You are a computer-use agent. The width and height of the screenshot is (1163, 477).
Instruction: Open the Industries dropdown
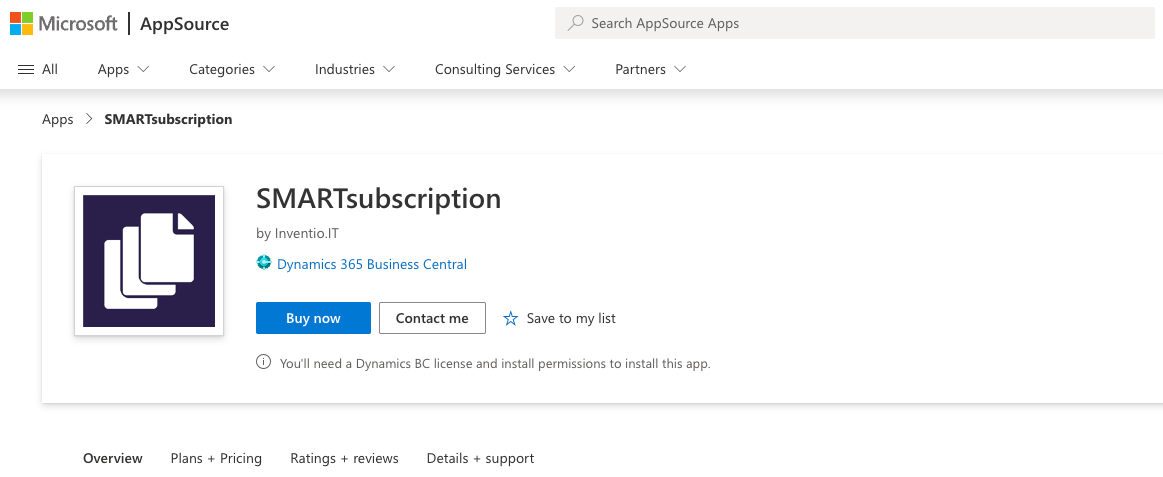point(355,69)
